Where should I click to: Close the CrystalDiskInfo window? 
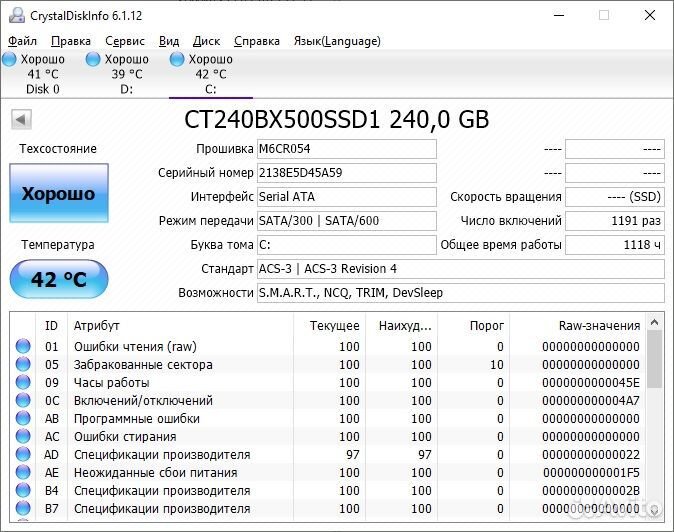pyautogui.click(x=650, y=15)
